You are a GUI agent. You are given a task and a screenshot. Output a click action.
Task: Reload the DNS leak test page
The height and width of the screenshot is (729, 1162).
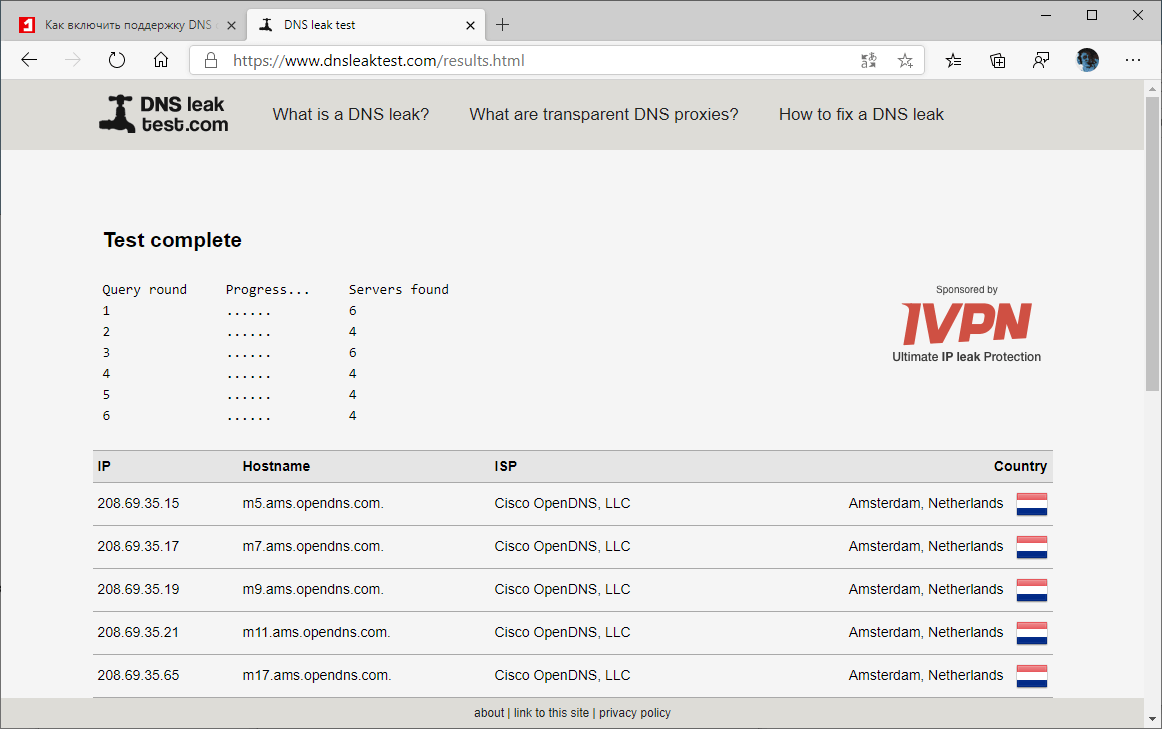pyautogui.click(x=117, y=60)
